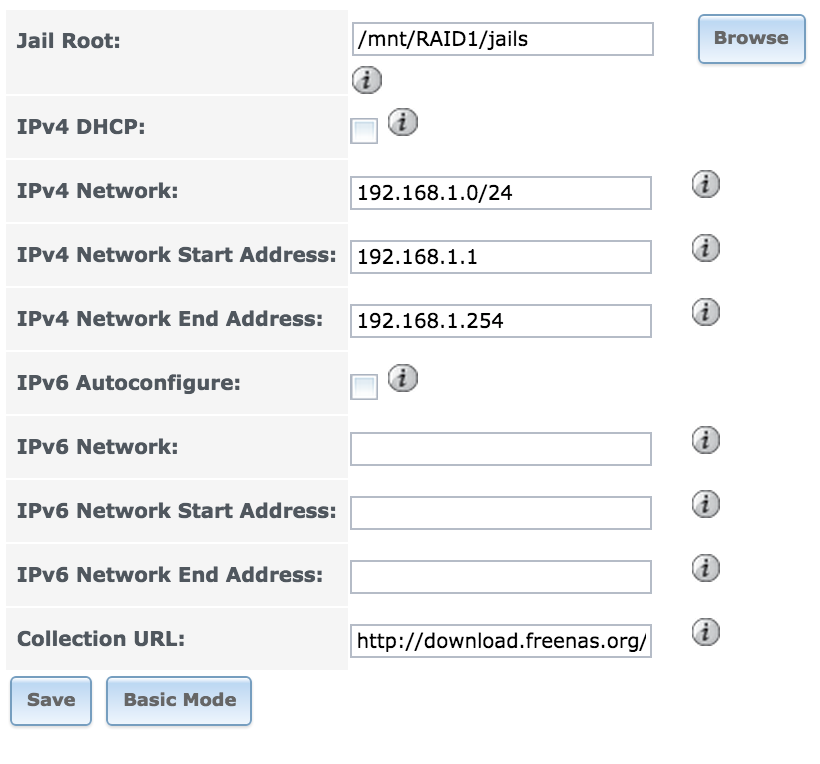Edit the Collection URL field
820x764 pixels.
(x=501, y=641)
